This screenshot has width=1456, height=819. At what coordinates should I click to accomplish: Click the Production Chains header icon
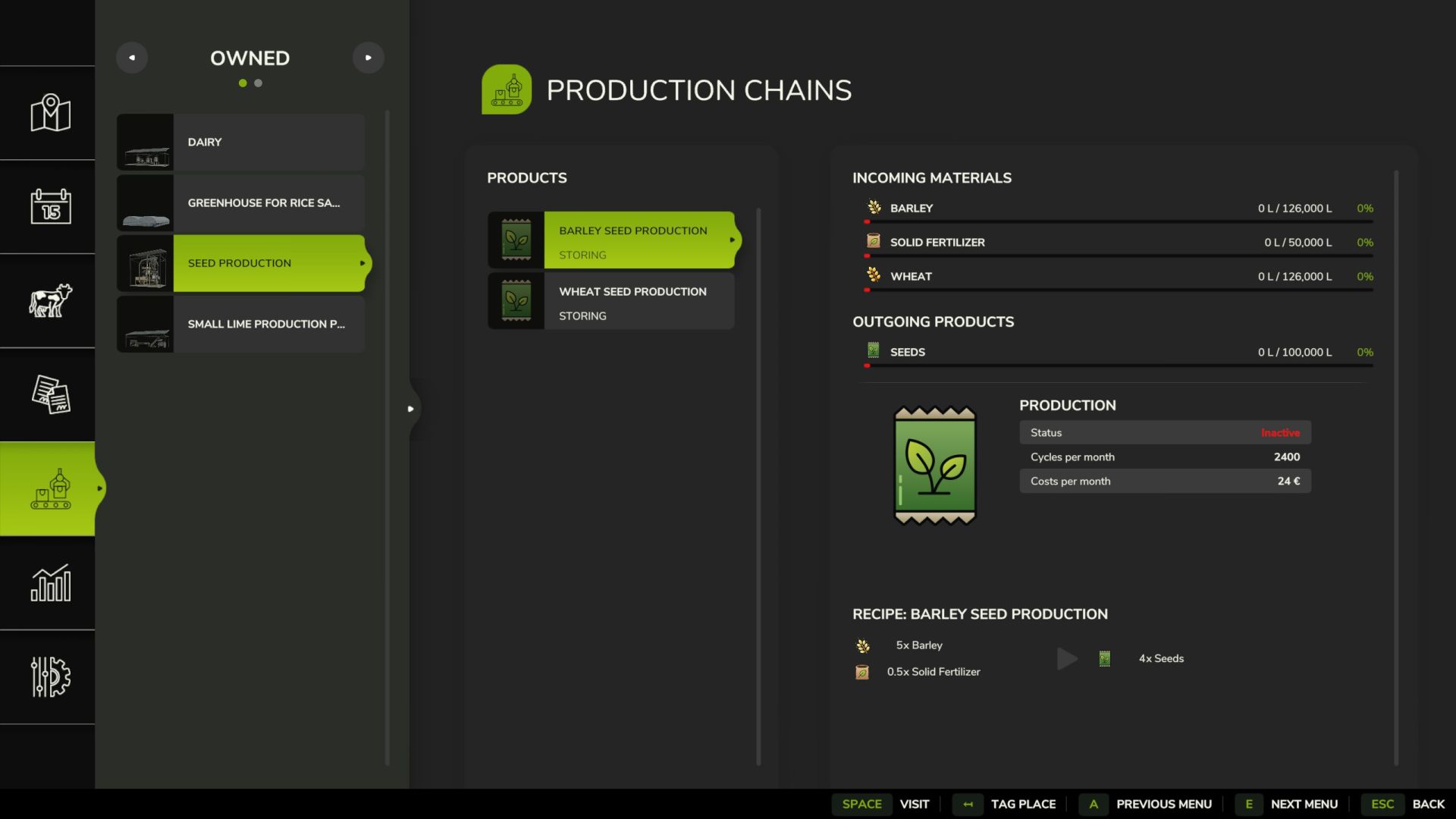pyautogui.click(x=507, y=89)
